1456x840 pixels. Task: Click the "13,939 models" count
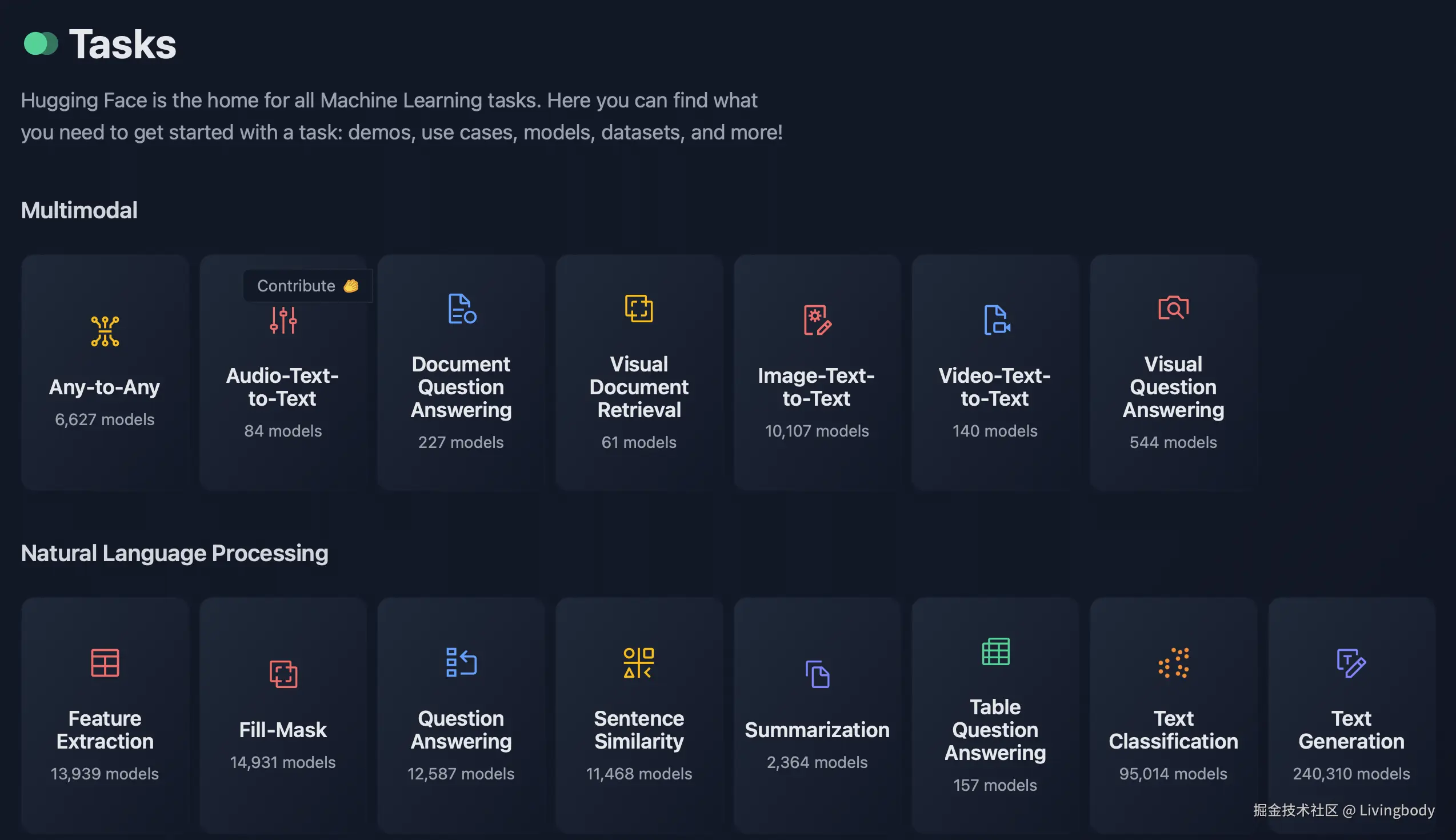pyautogui.click(x=105, y=774)
